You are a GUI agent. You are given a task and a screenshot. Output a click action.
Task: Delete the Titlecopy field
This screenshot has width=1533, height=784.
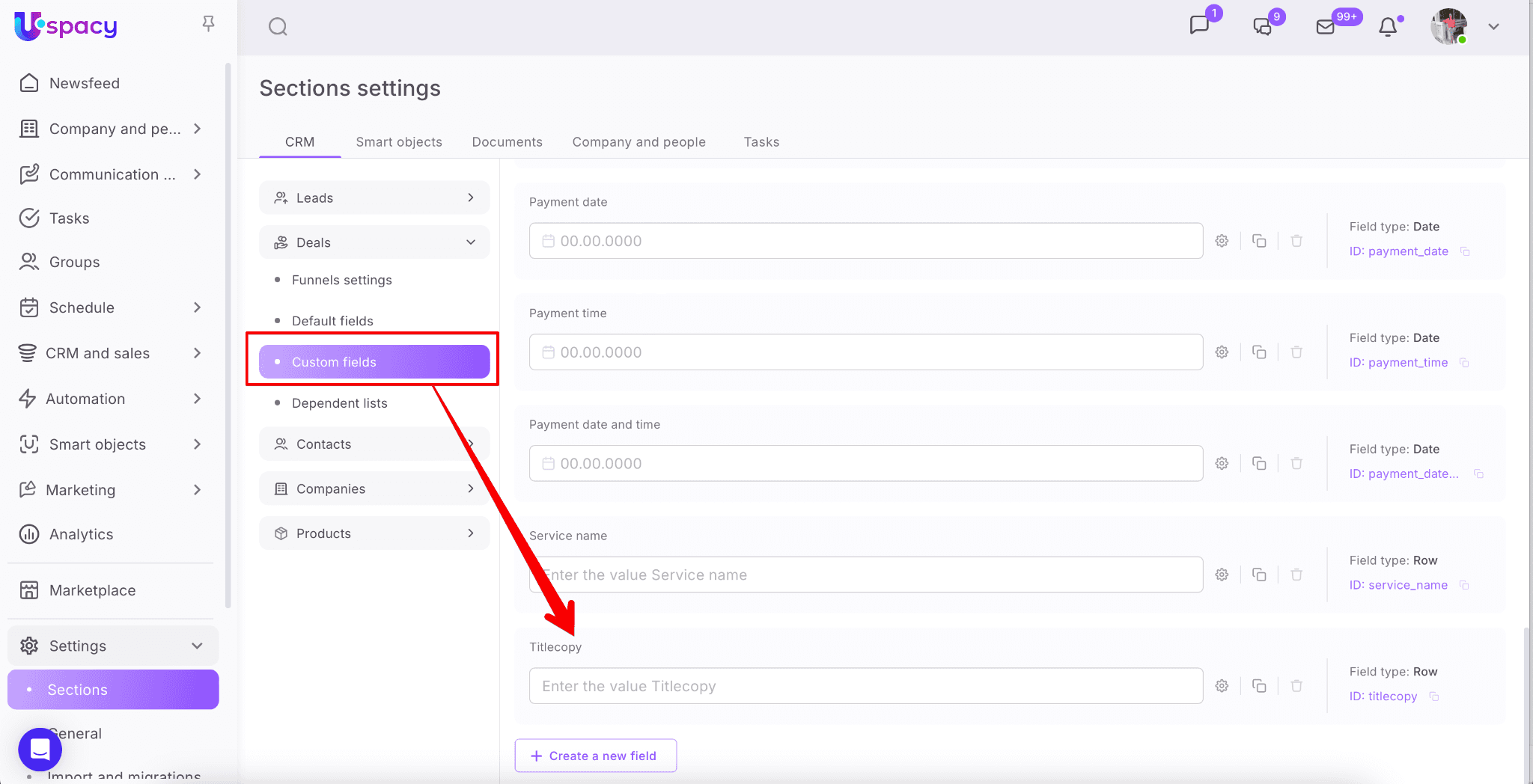coord(1296,686)
